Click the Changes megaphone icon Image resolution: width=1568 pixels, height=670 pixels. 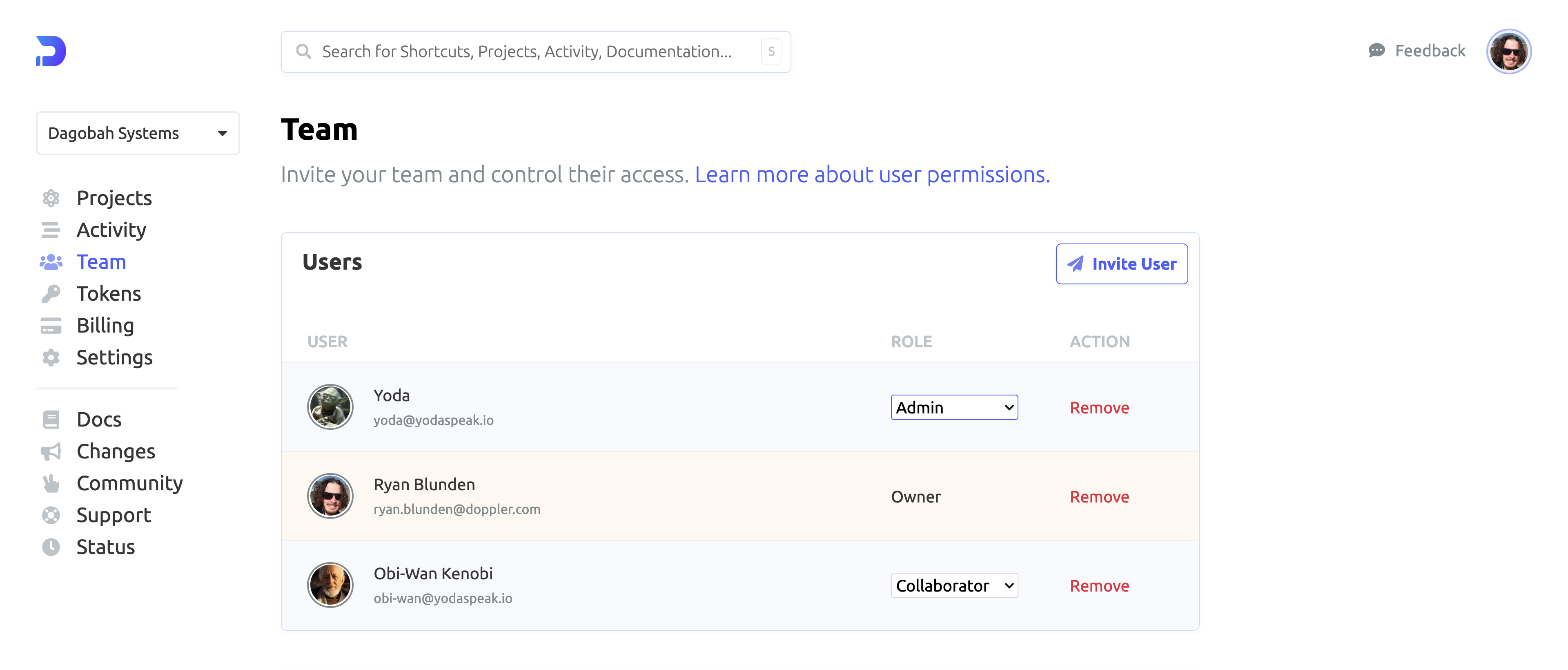tap(51, 451)
